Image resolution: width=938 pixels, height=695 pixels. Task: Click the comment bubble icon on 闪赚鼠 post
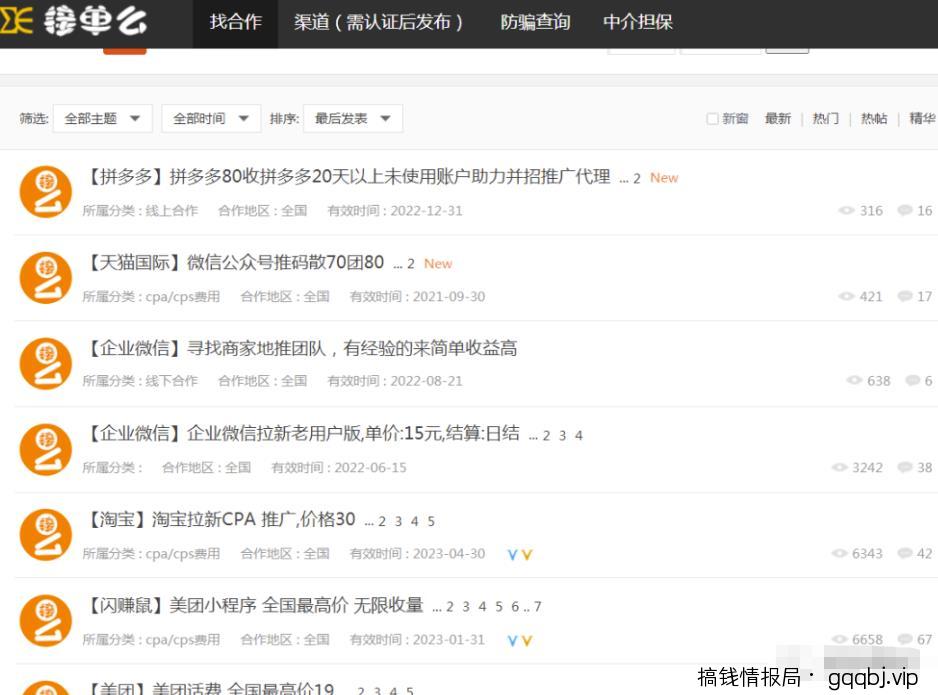pyautogui.click(x=907, y=640)
